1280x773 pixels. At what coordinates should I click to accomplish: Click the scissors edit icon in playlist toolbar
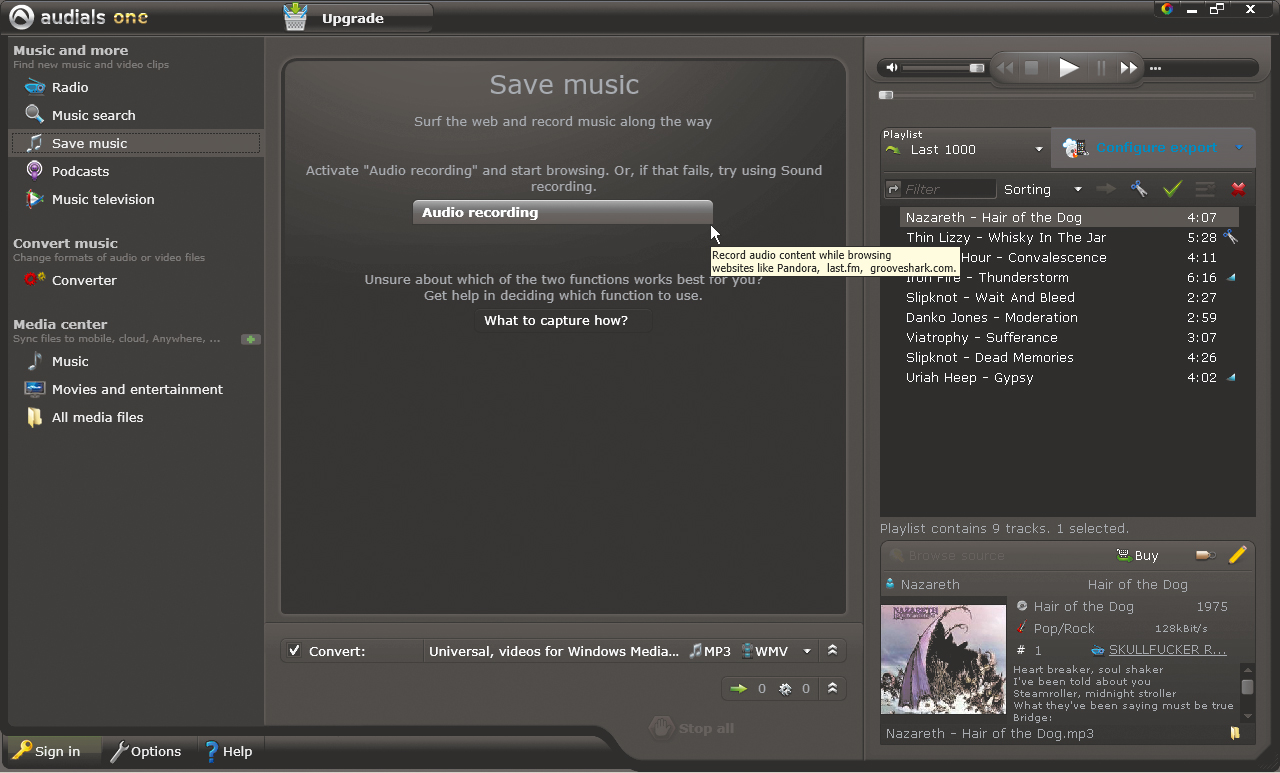click(1138, 189)
